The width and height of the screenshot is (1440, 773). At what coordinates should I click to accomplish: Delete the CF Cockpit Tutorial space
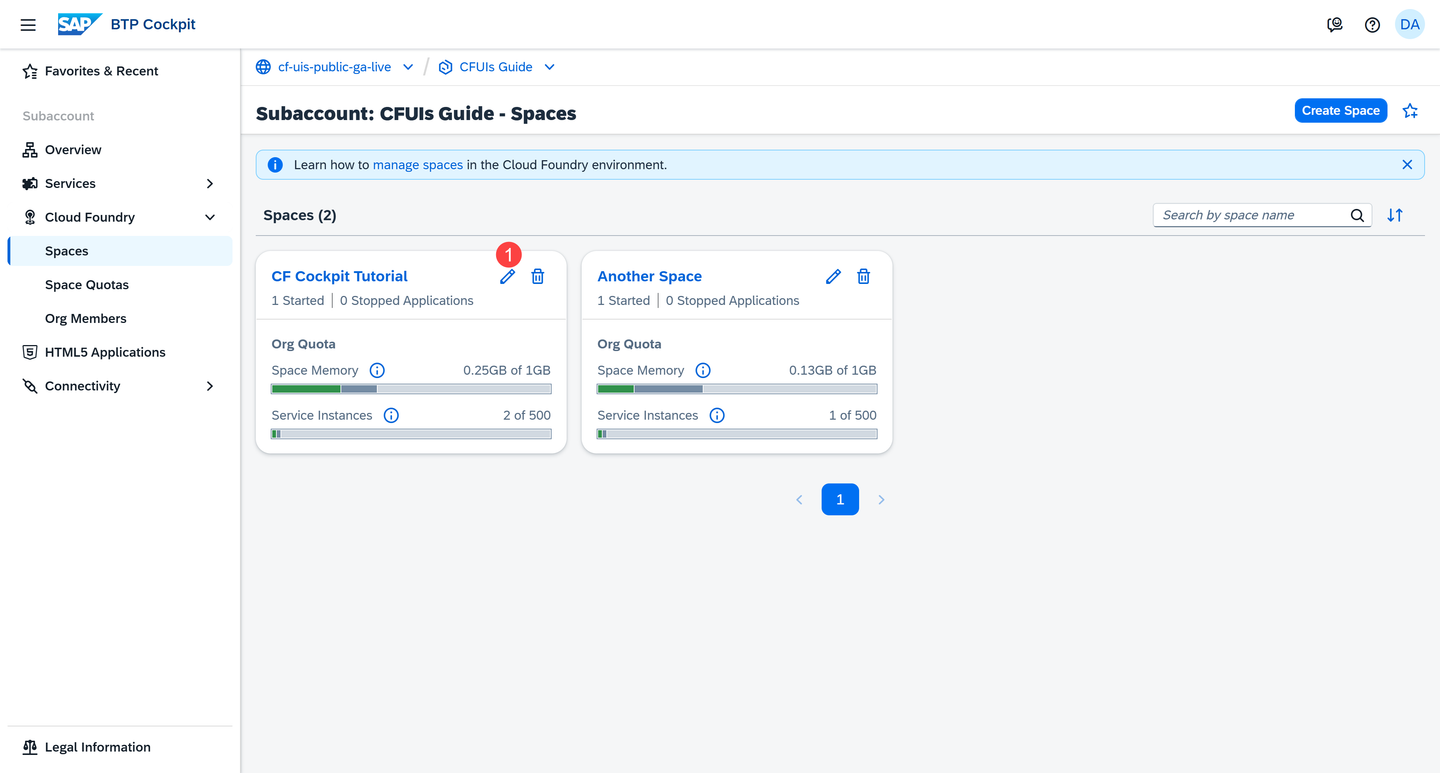[538, 277]
